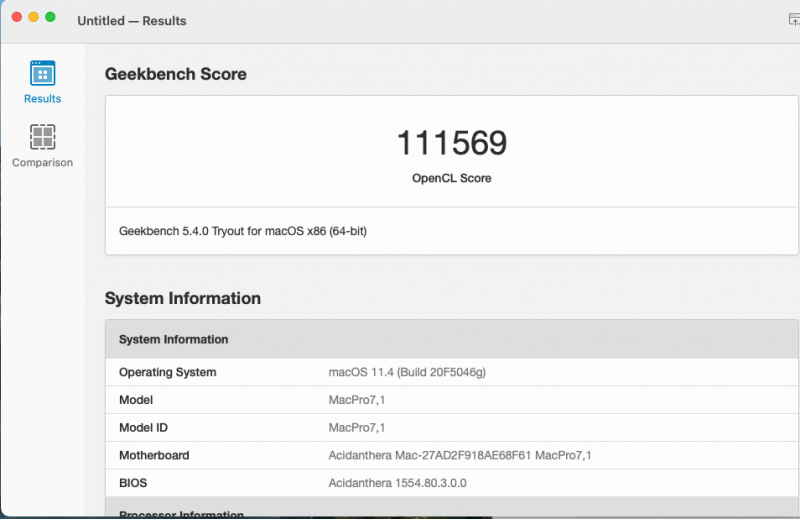Screen dimensions: 800x519
Task: Select the 'macOS 11.4 (Build 20F5046g)' value
Action: 407,372
